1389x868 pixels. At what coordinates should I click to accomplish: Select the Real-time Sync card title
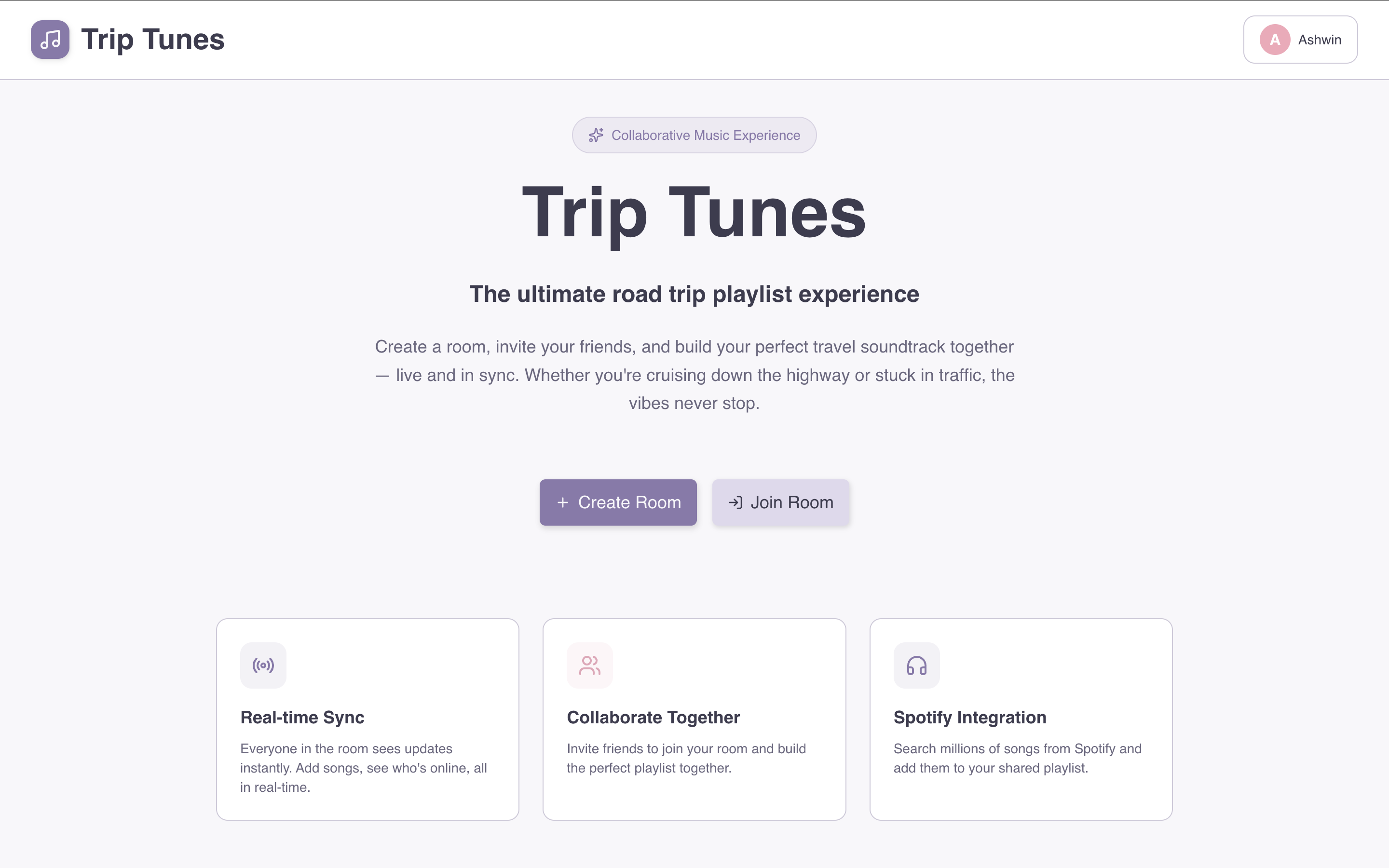(302, 717)
